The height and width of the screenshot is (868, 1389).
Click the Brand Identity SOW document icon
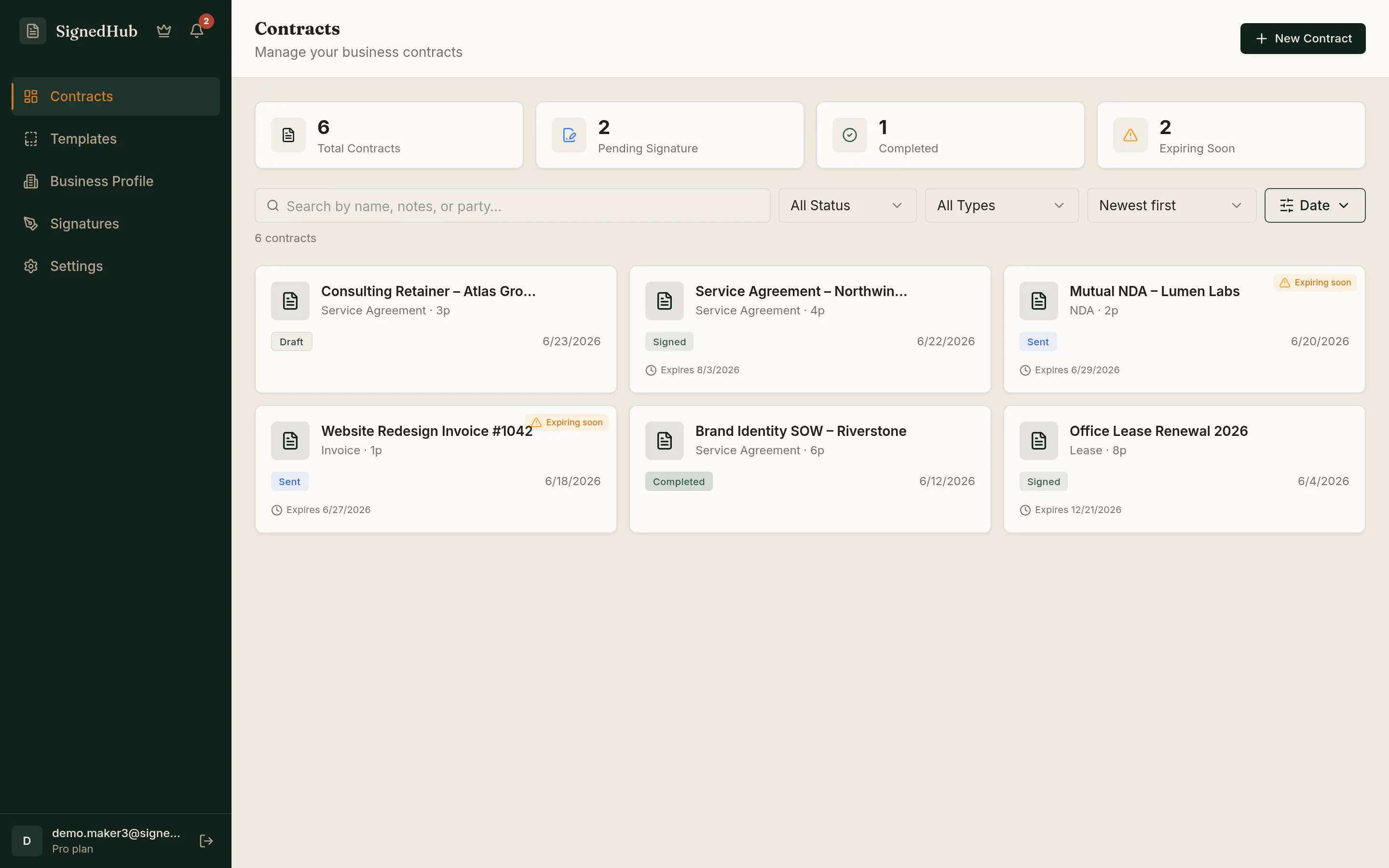[665, 441]
